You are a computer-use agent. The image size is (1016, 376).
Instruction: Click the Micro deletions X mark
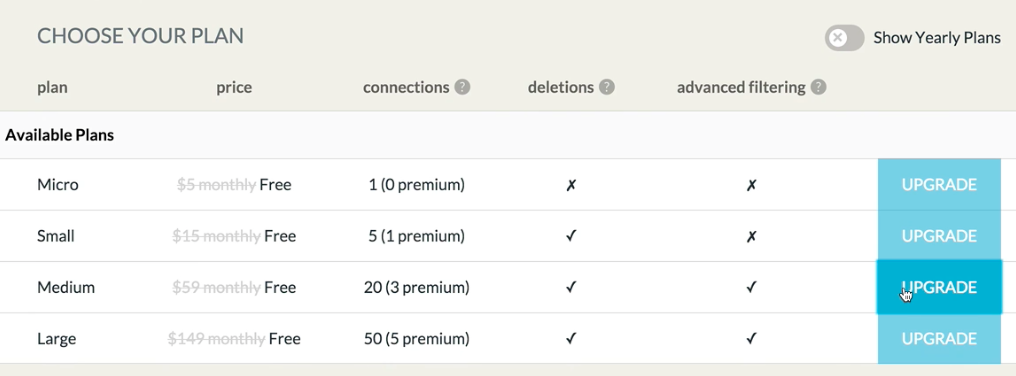click(x=571, y=185)
